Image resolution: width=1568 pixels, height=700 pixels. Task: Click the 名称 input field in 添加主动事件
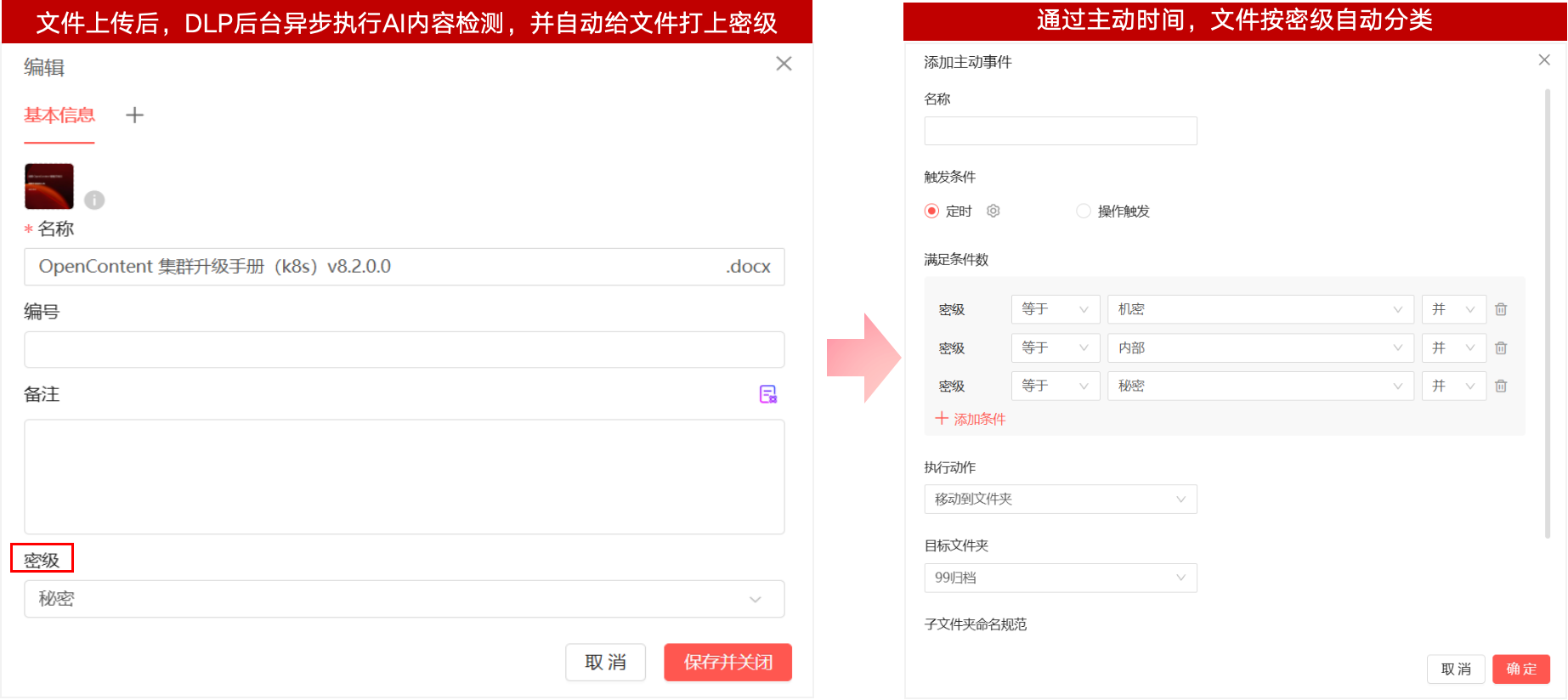pyautogui.click(x=1060, y=131)
